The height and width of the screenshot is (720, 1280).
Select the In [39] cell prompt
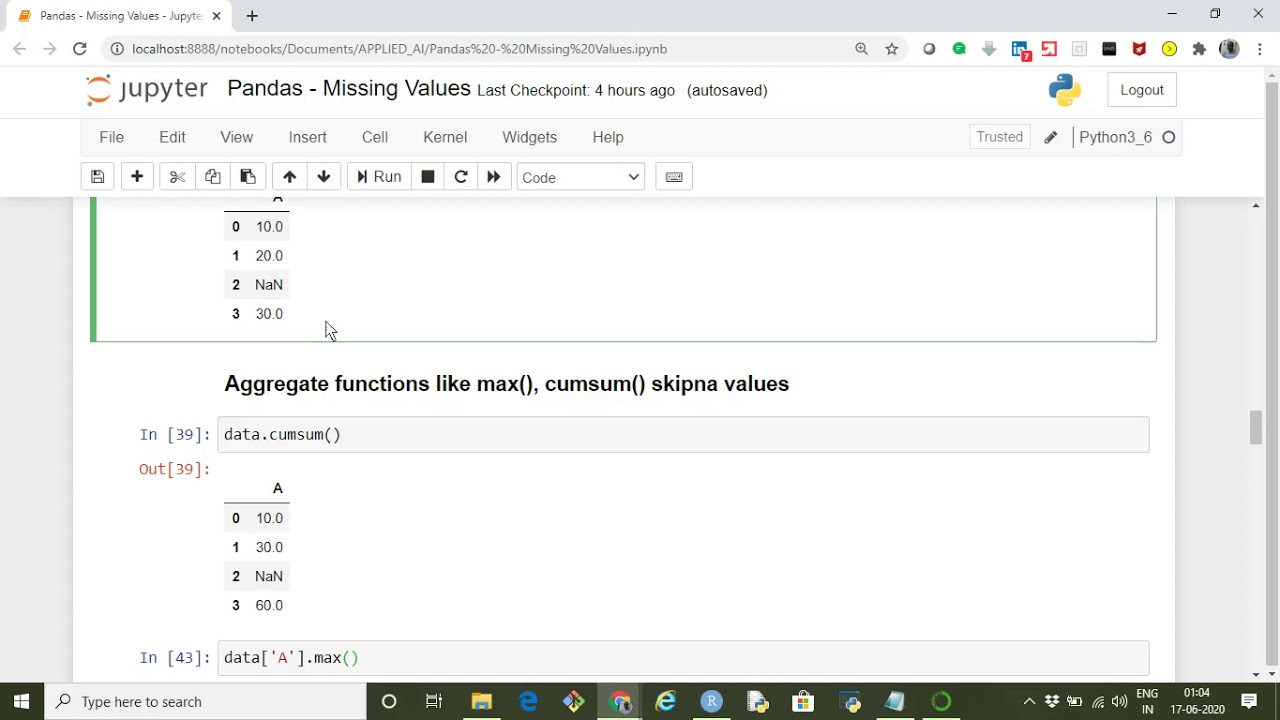coord(175,434)
